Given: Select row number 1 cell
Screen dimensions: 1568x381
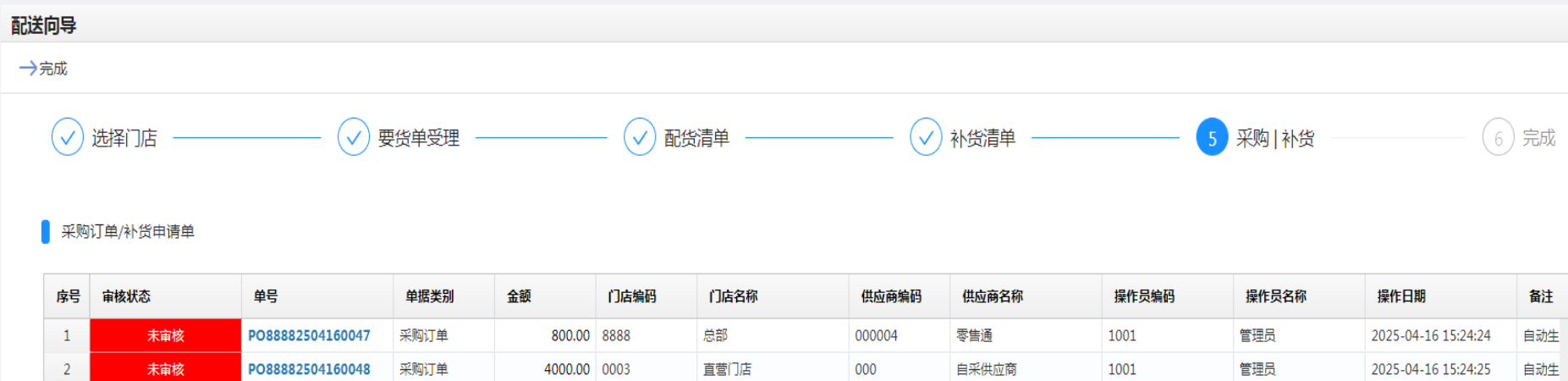Looking at the screenshot, I should 67,336.
